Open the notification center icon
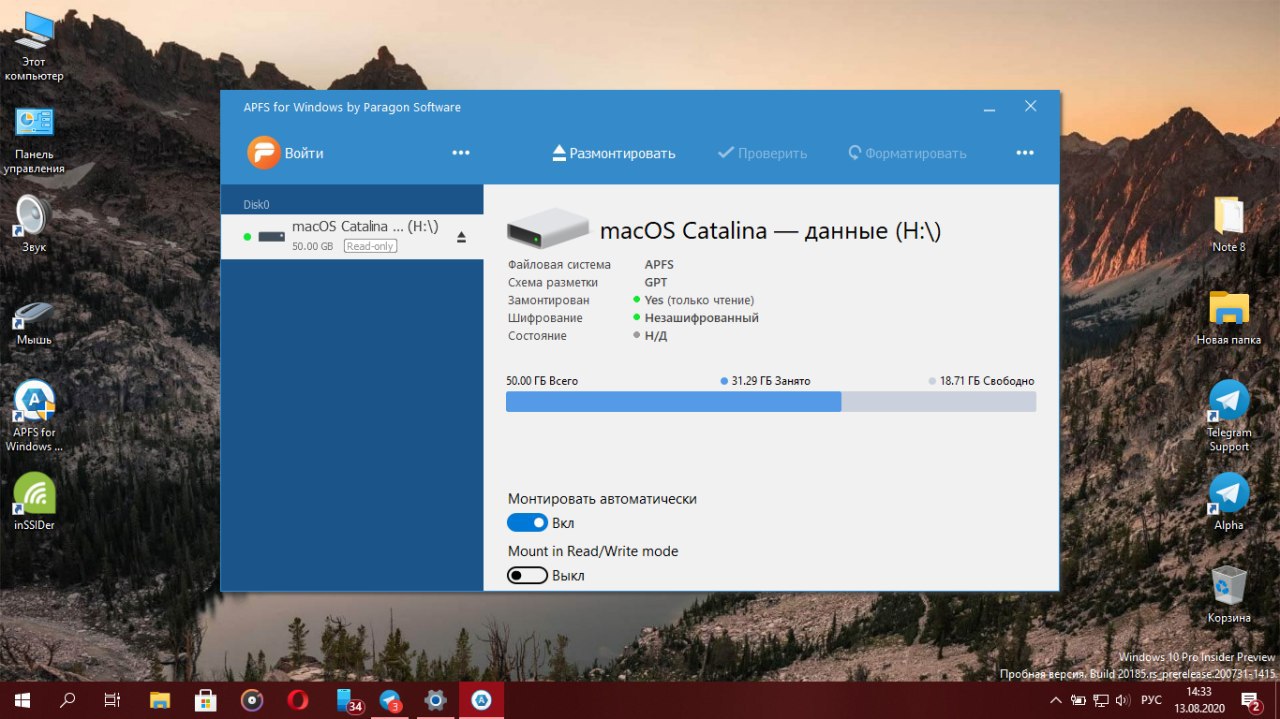 [1251, 700]
